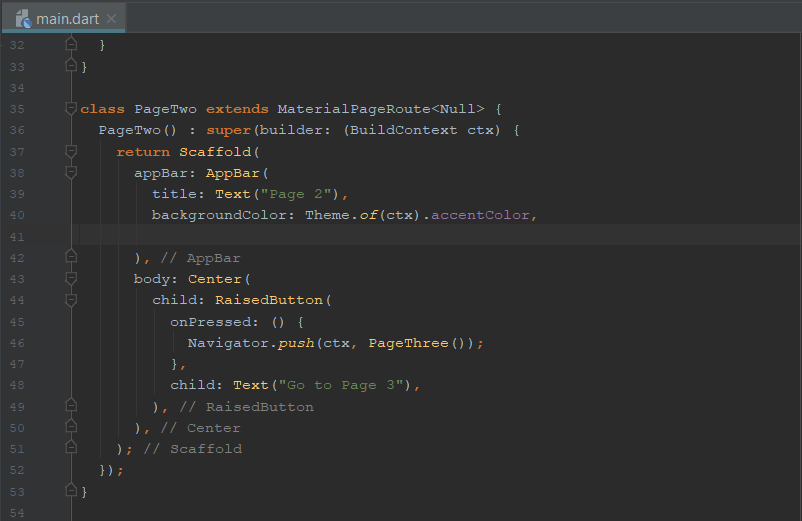Click line number 46 in the gutter
The height and width of the screenshot is (521, 802).
[17, 343]
